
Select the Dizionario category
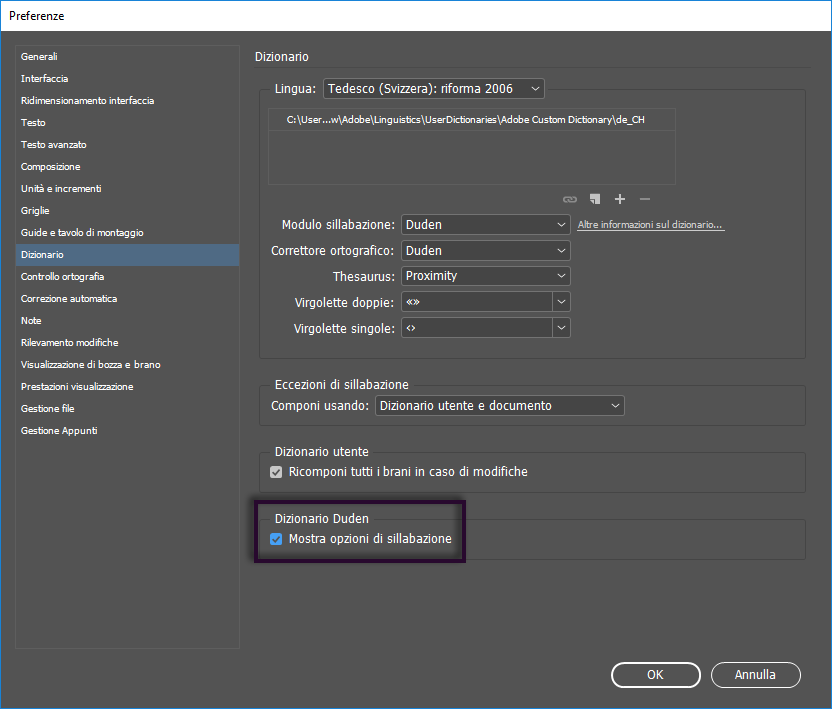click(x=127, y=255)
